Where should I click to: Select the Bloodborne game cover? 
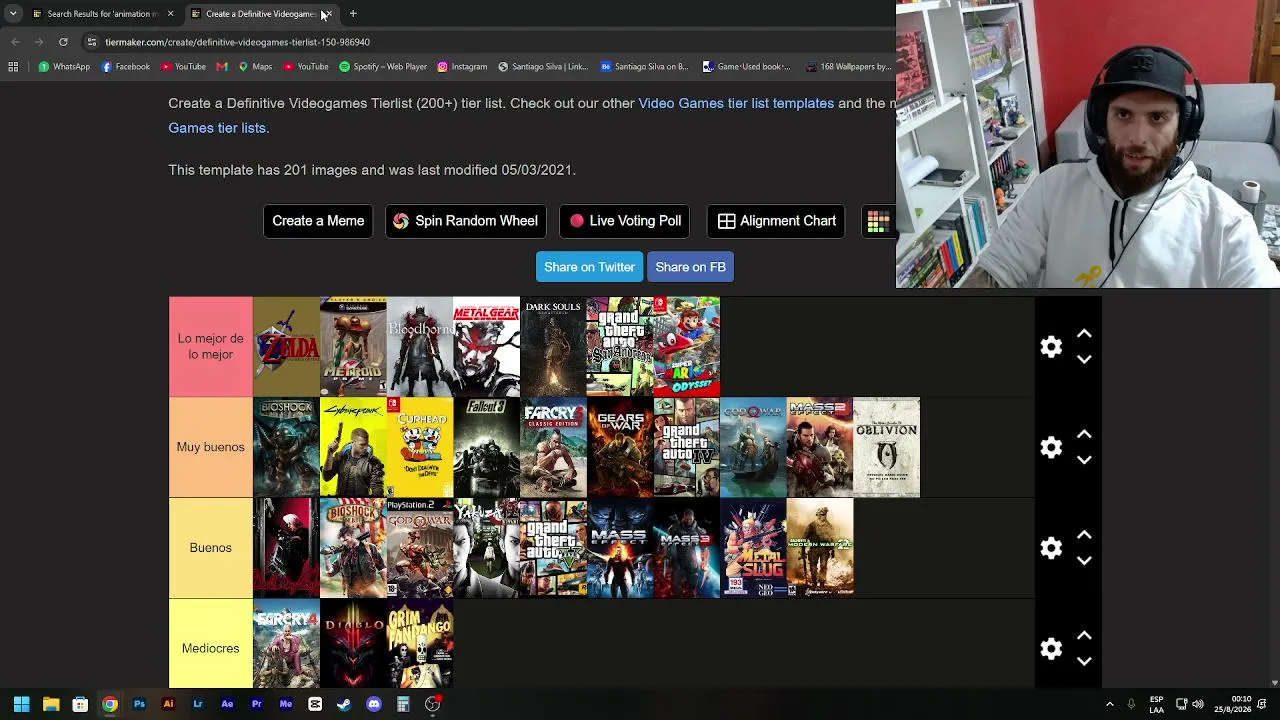(420, 347)
